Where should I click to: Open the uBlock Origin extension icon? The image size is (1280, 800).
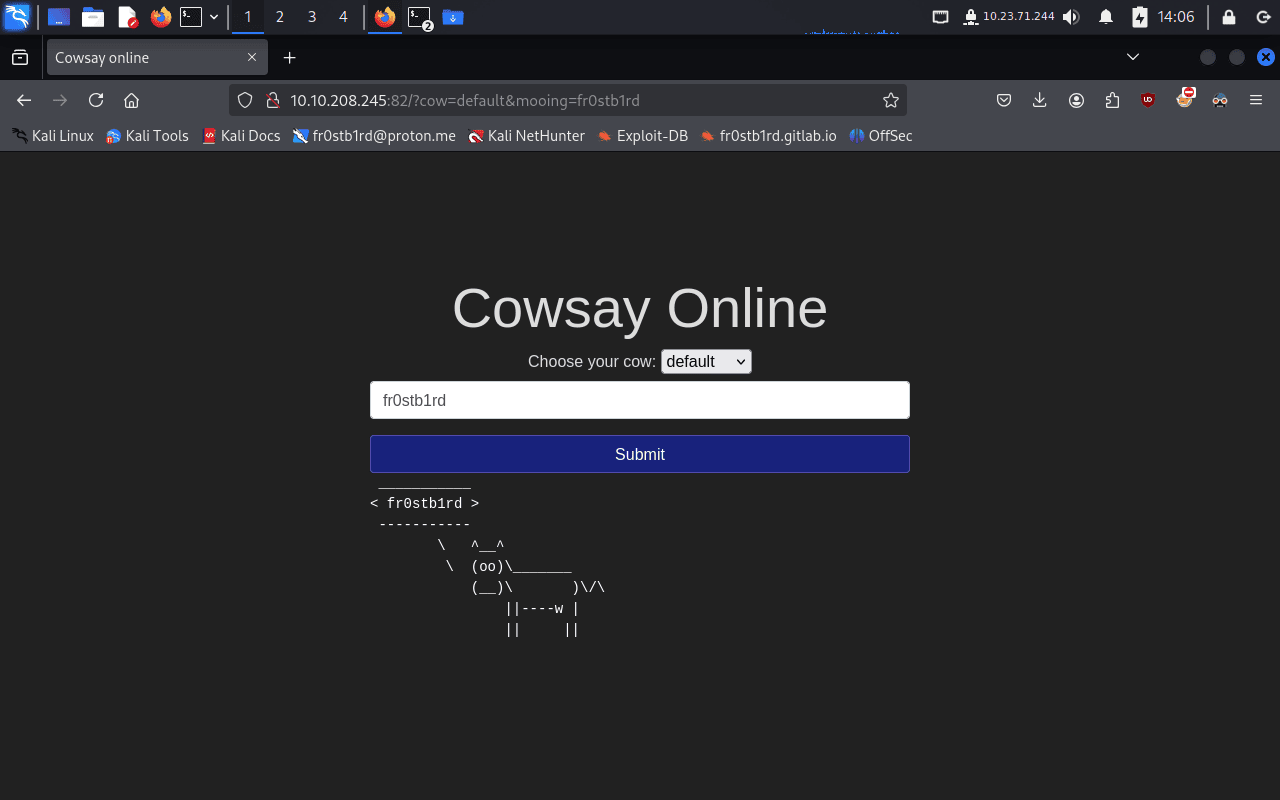click(x=1148, y=100)
